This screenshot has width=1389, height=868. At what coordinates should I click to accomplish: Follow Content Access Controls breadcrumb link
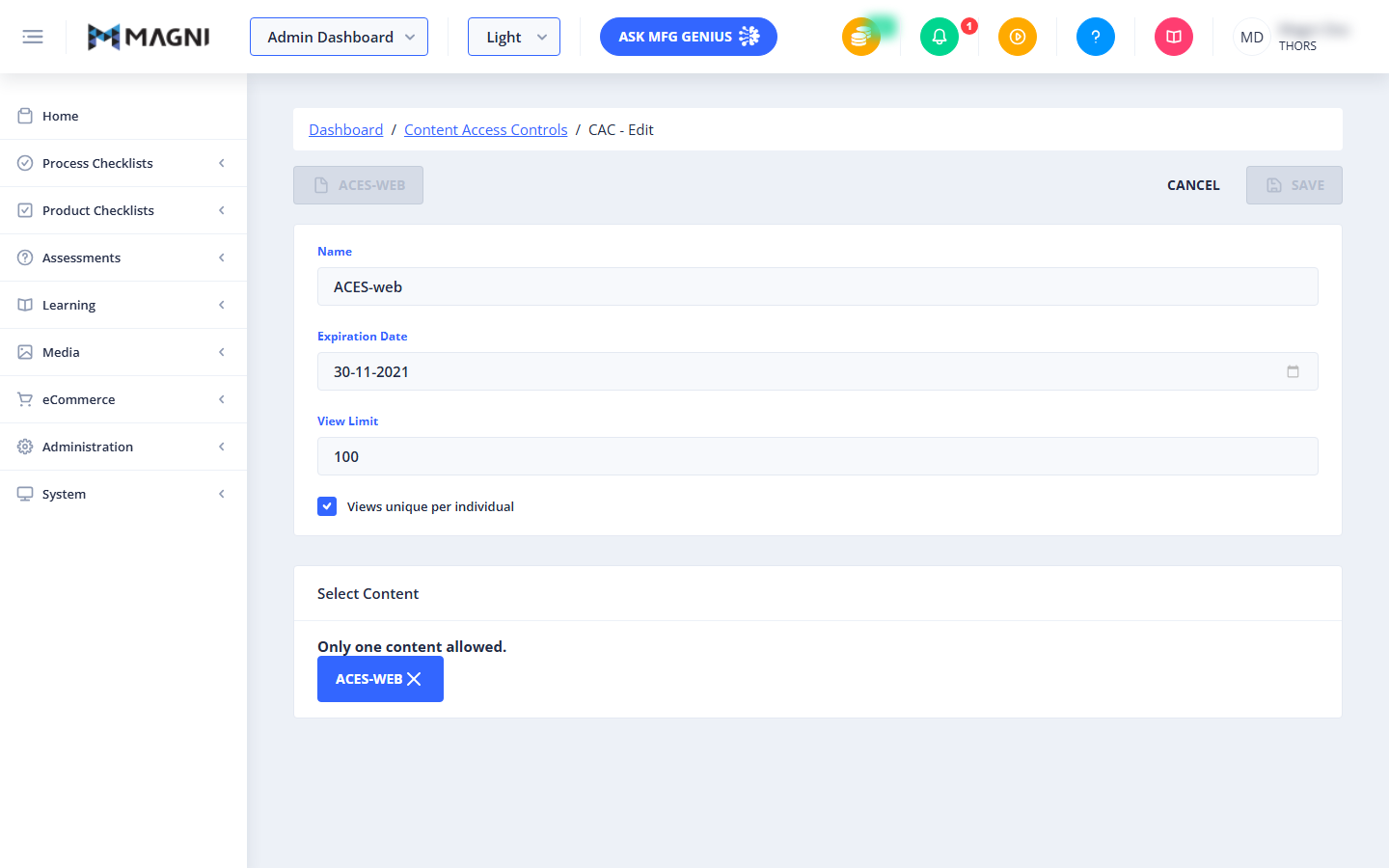tap(485, 129)
